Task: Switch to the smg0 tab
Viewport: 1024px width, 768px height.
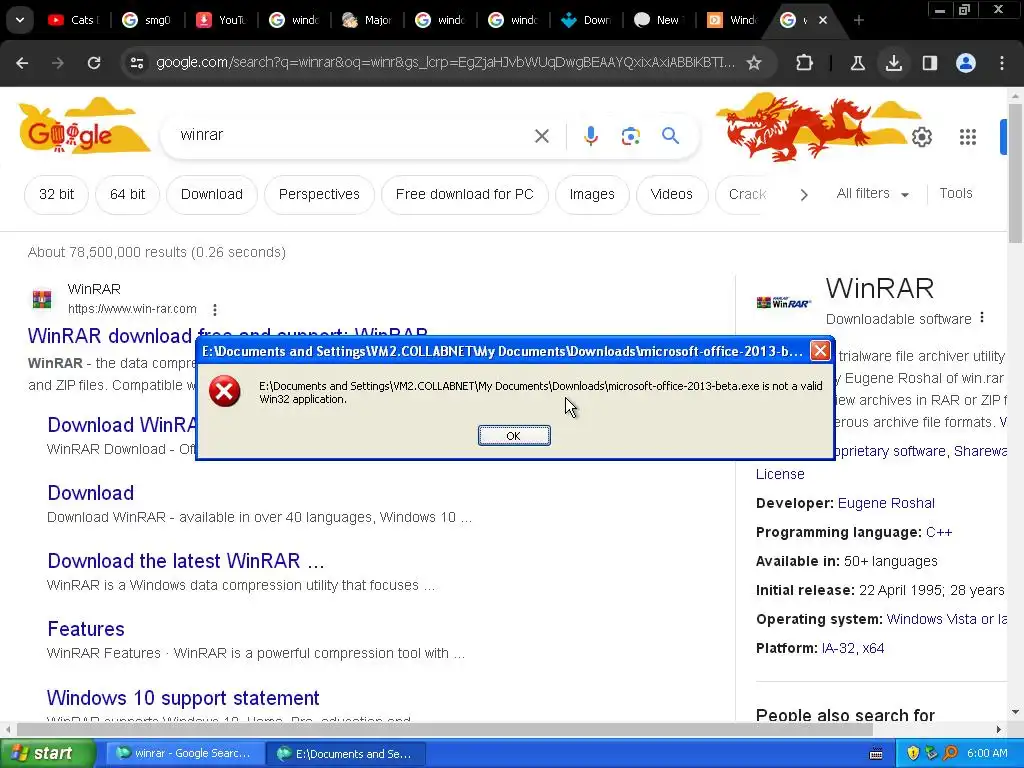Action: (147, 20)
